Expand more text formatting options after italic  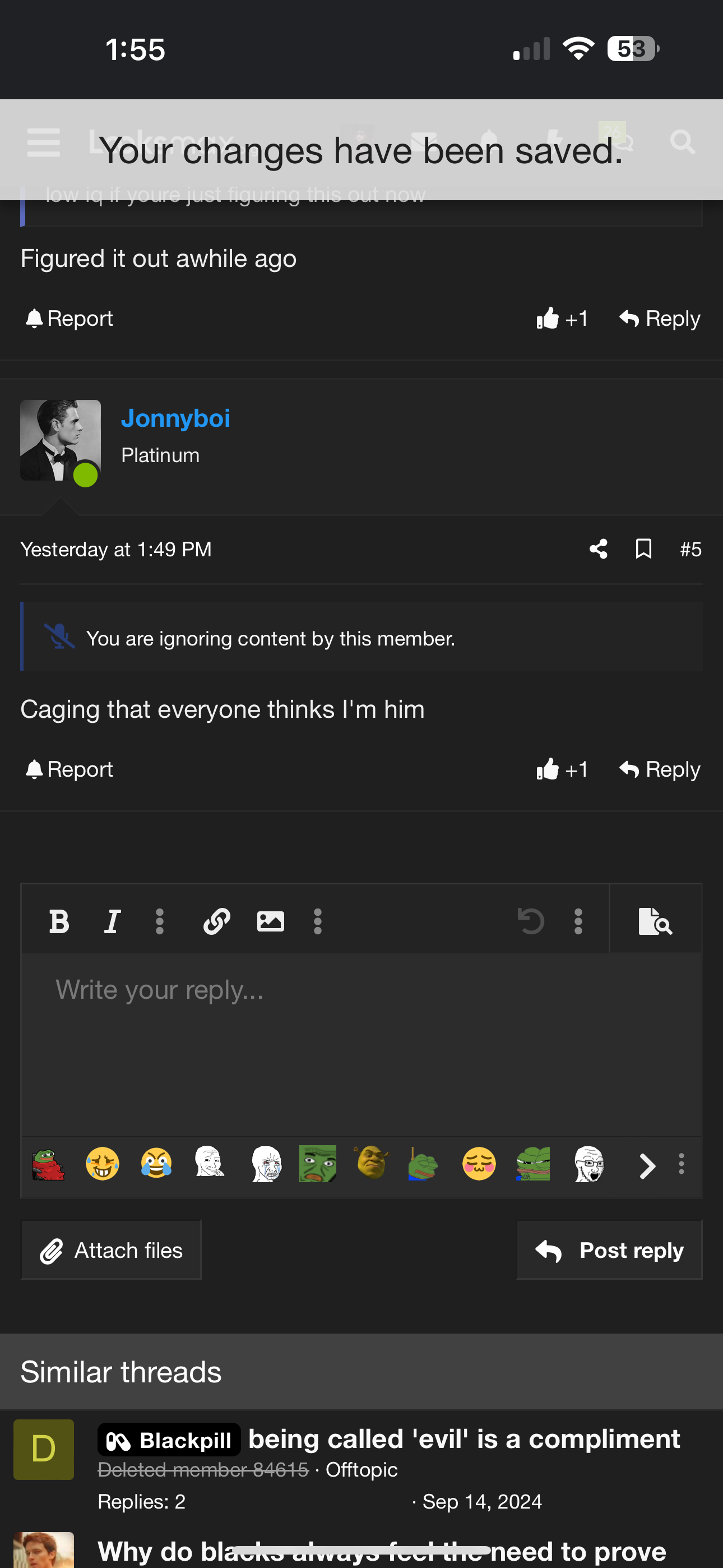point(159,921)
